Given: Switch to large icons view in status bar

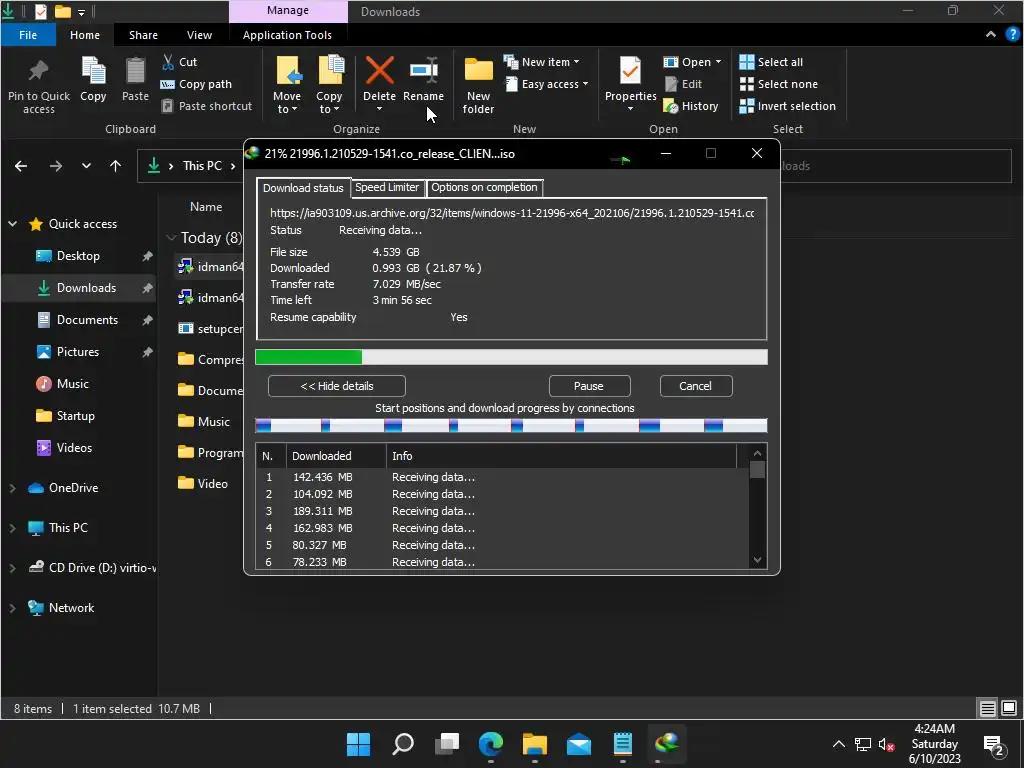Looking at the screenshot, I should pyautogui.click(x=1009, y=708).
